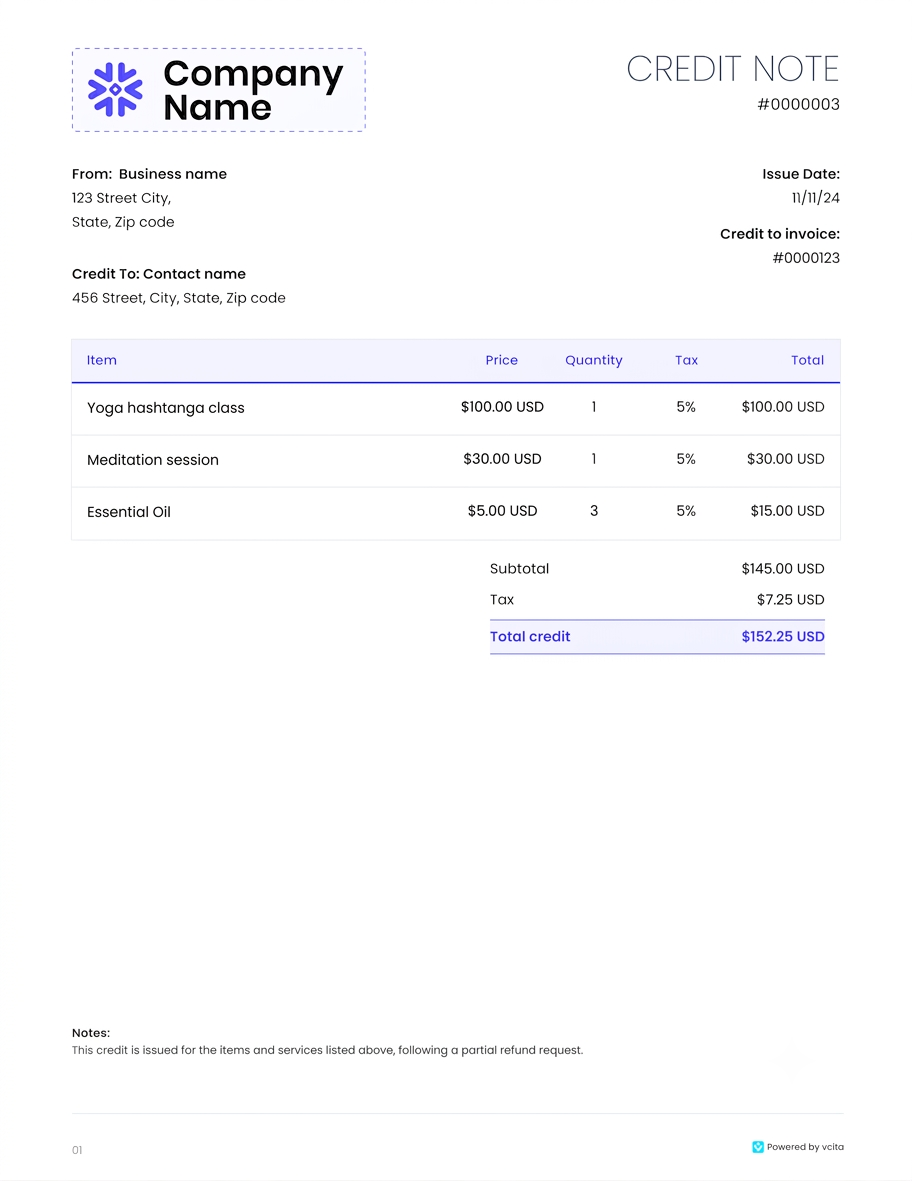Click the Tax column header
The width and height of the screenshot is (912, 1181).
click(686, 360)
